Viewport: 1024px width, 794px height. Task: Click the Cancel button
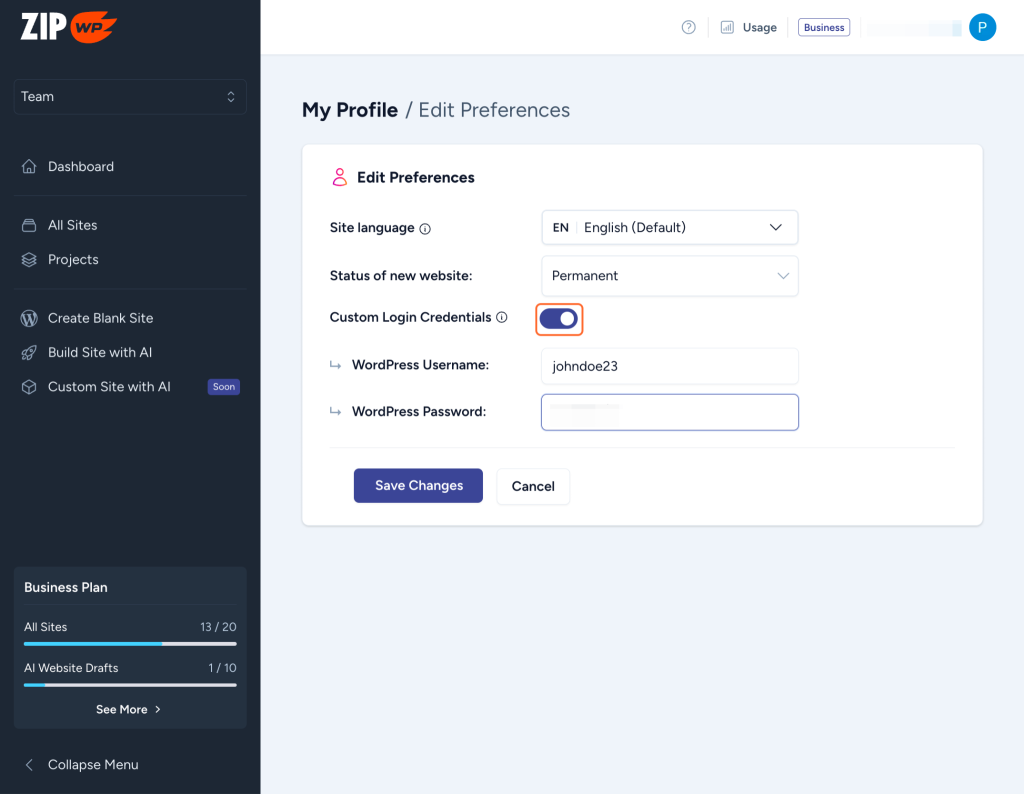[x=533, y=486]
